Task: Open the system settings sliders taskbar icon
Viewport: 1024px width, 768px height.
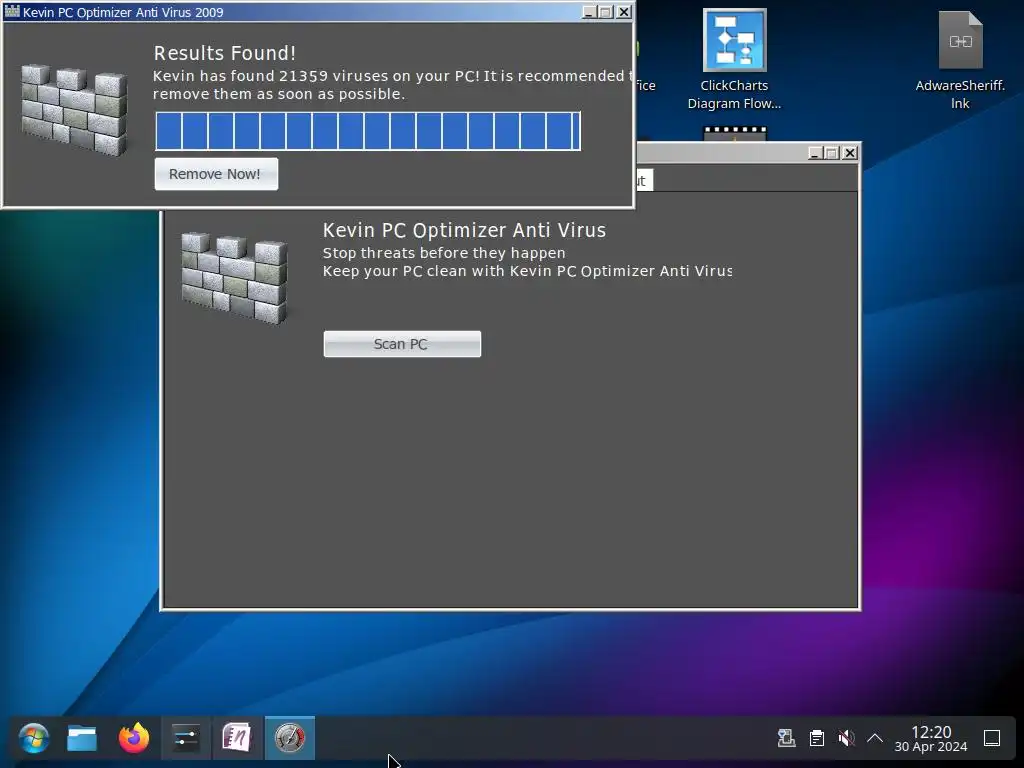Action: click(x=185, y=739)
